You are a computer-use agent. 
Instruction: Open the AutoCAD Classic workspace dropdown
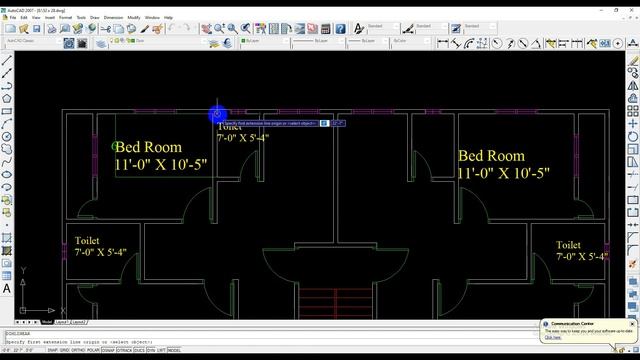pos(33,41)
